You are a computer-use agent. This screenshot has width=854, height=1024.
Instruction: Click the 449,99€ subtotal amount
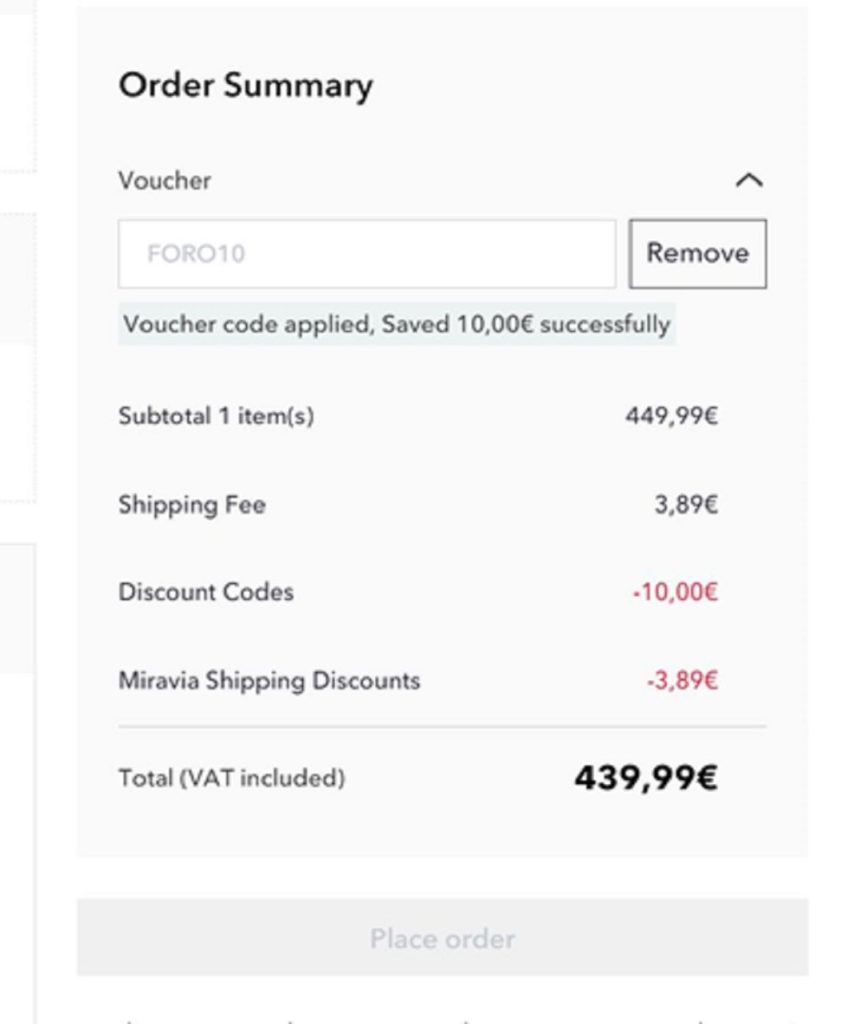point(671,416)
